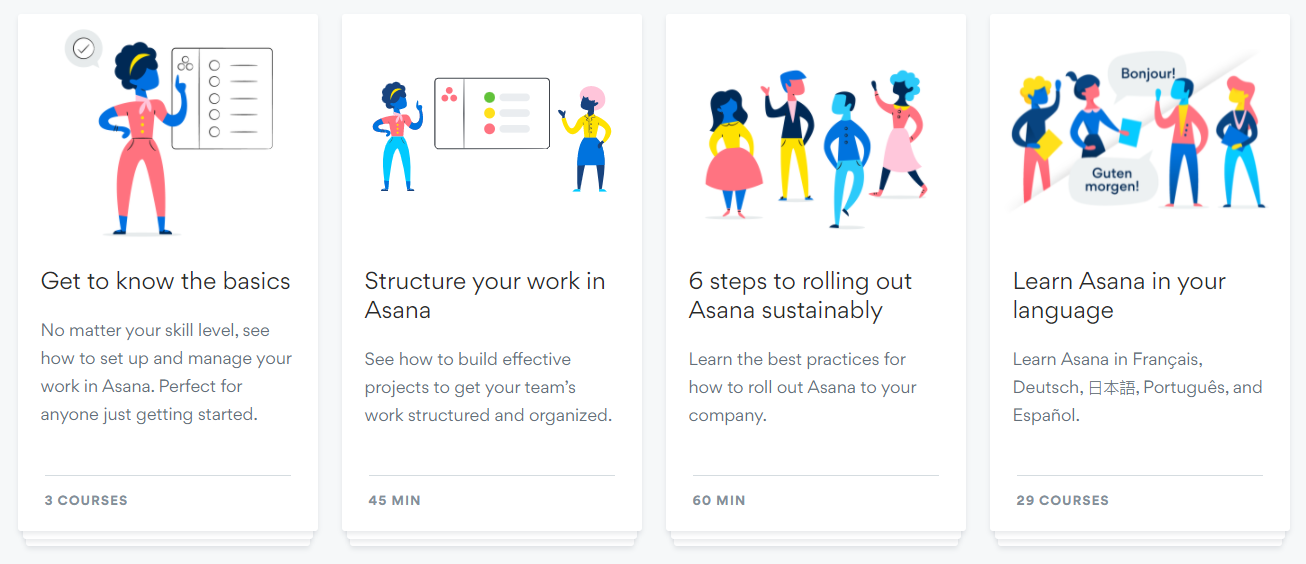Click the '29 COURSES' label

(1062, 500)
